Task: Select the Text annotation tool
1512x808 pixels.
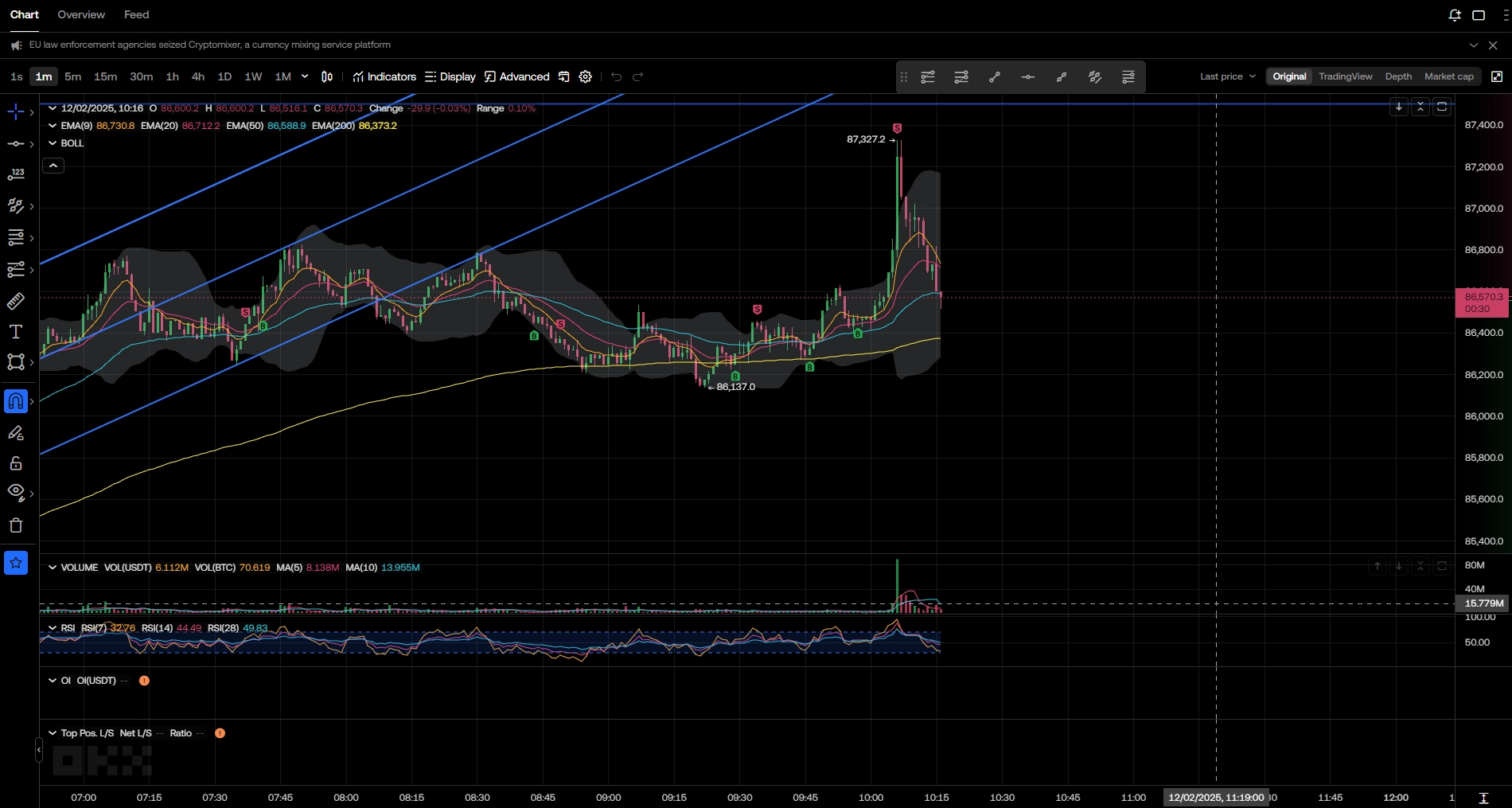Action: [16, 332]
